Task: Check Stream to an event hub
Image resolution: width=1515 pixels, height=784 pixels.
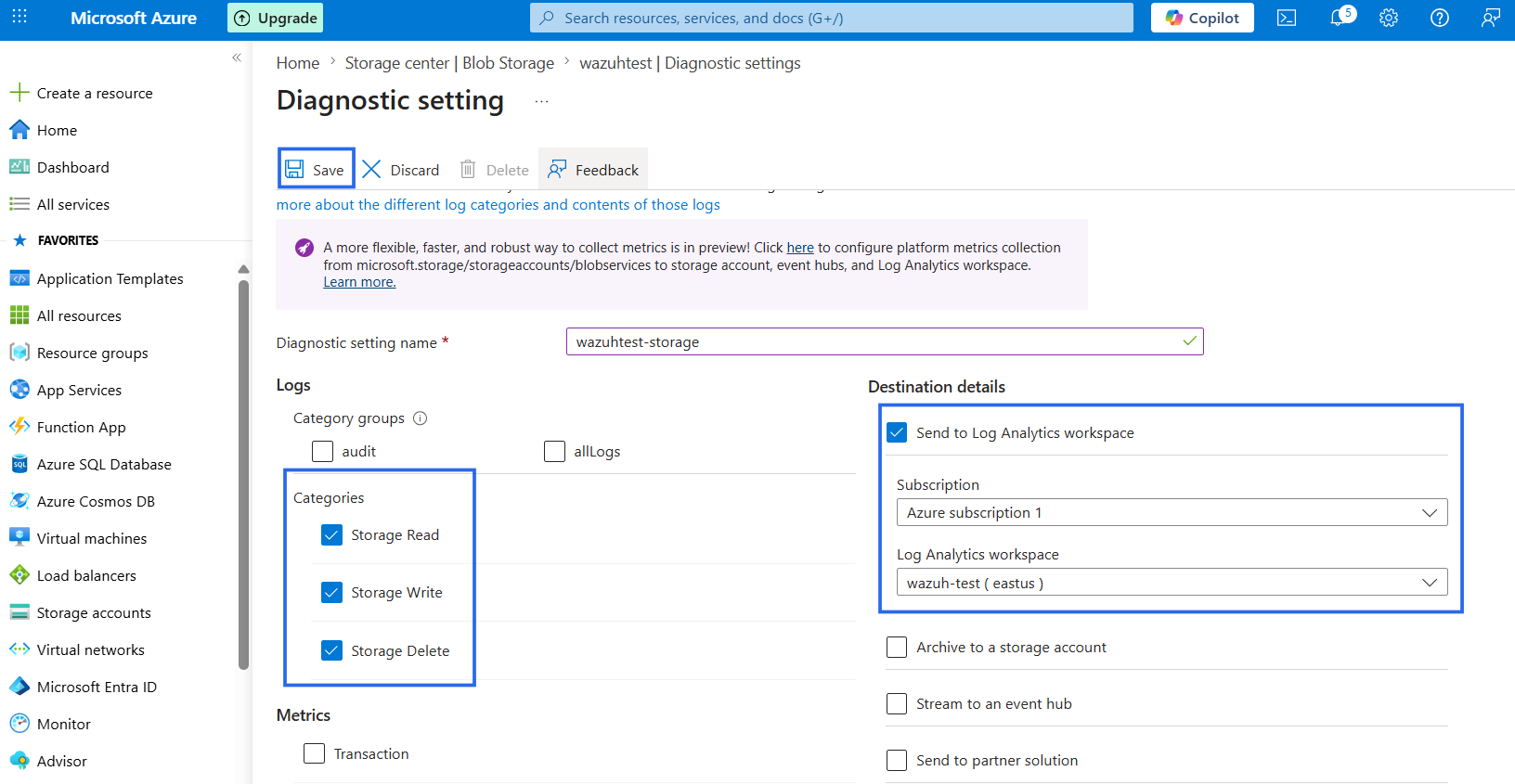Action: (x=897, y=703)
